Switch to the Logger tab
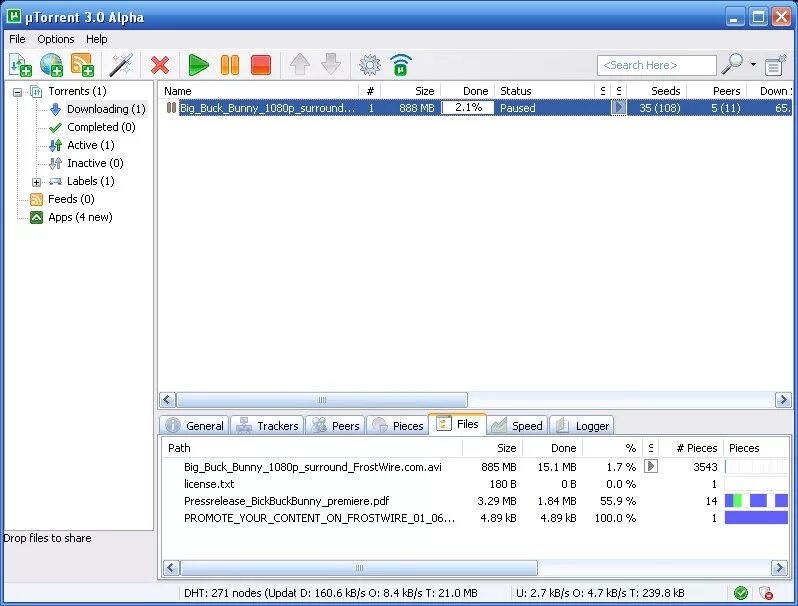The image size is (798, 606). 582,425
